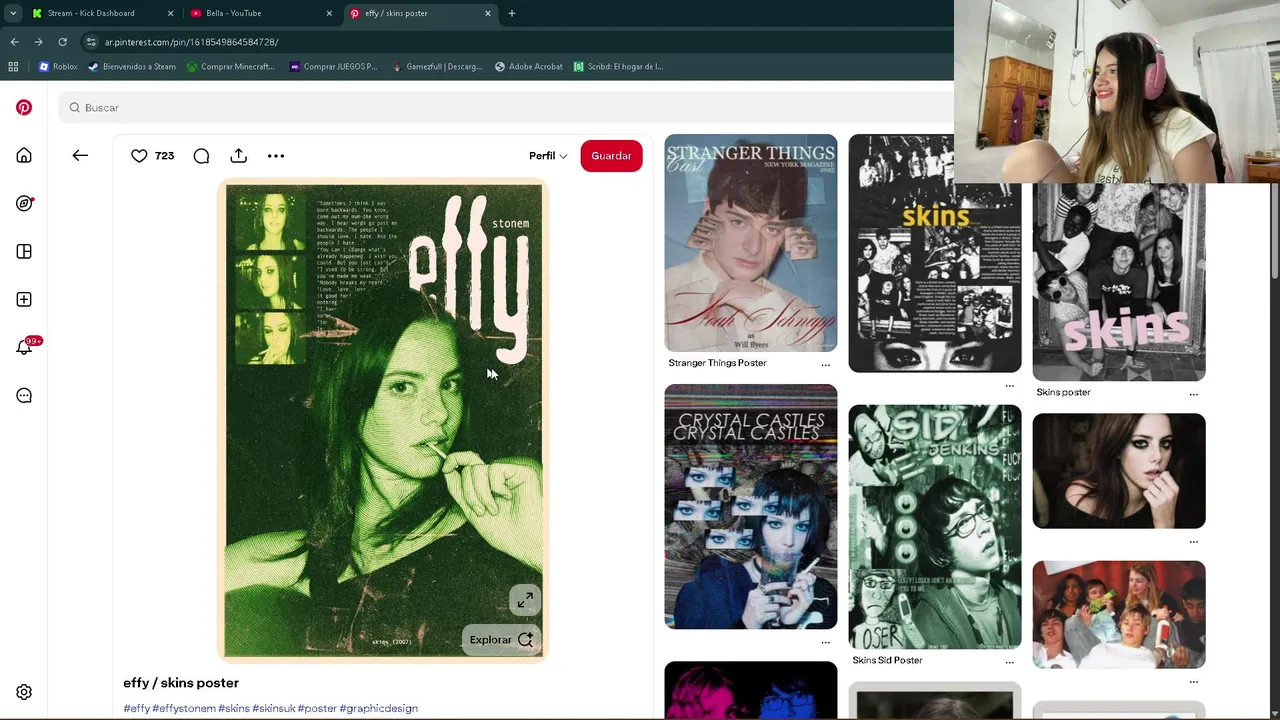Open the party group photo pin
Viewport: 1280px width, 720px height.
tap(1118, 614)
